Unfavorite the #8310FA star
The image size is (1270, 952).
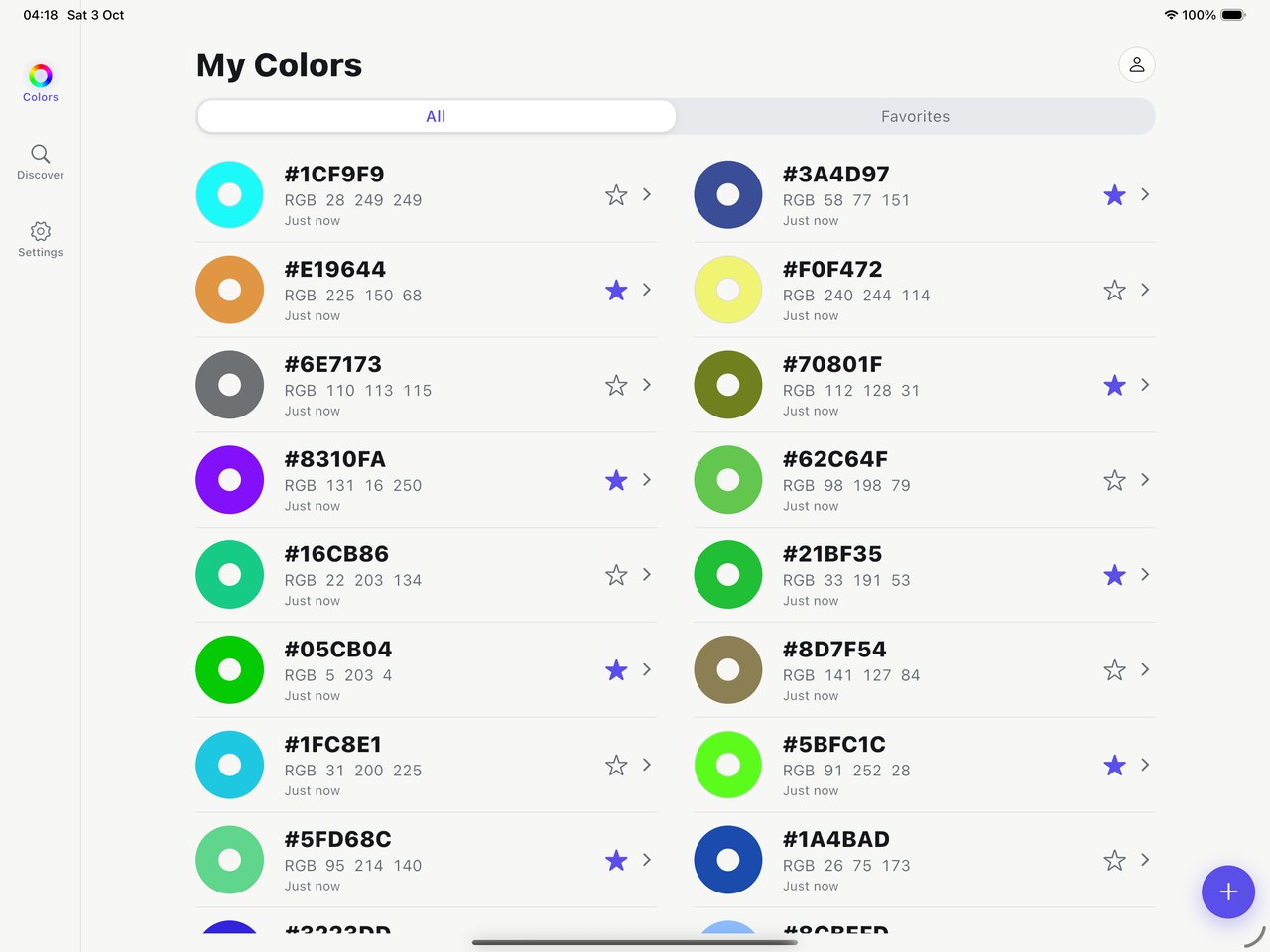(x=616, y=480)
